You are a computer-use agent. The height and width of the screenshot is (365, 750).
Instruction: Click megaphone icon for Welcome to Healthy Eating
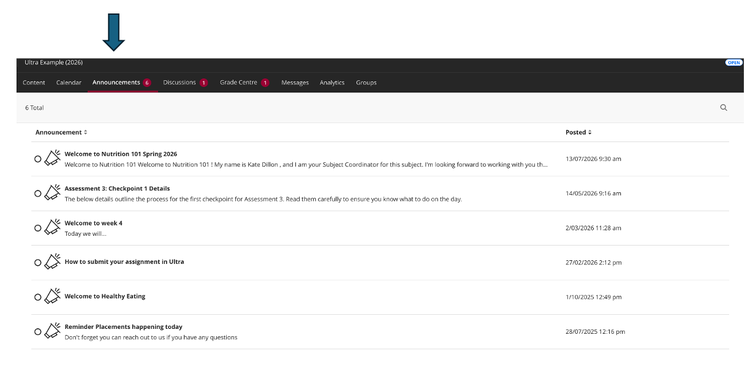[x=53, y=296]
